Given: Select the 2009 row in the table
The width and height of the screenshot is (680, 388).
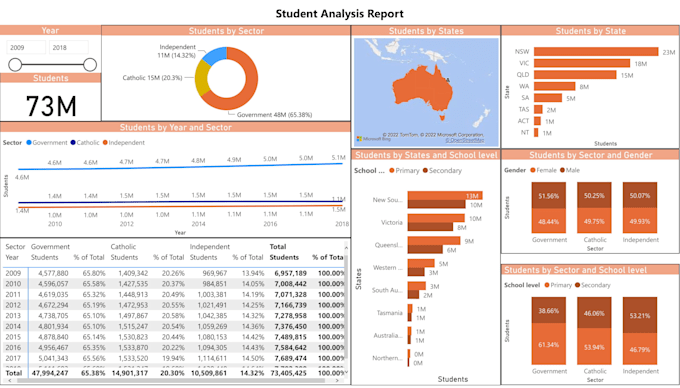Looking at the screenshot, I should pos(173,273).
